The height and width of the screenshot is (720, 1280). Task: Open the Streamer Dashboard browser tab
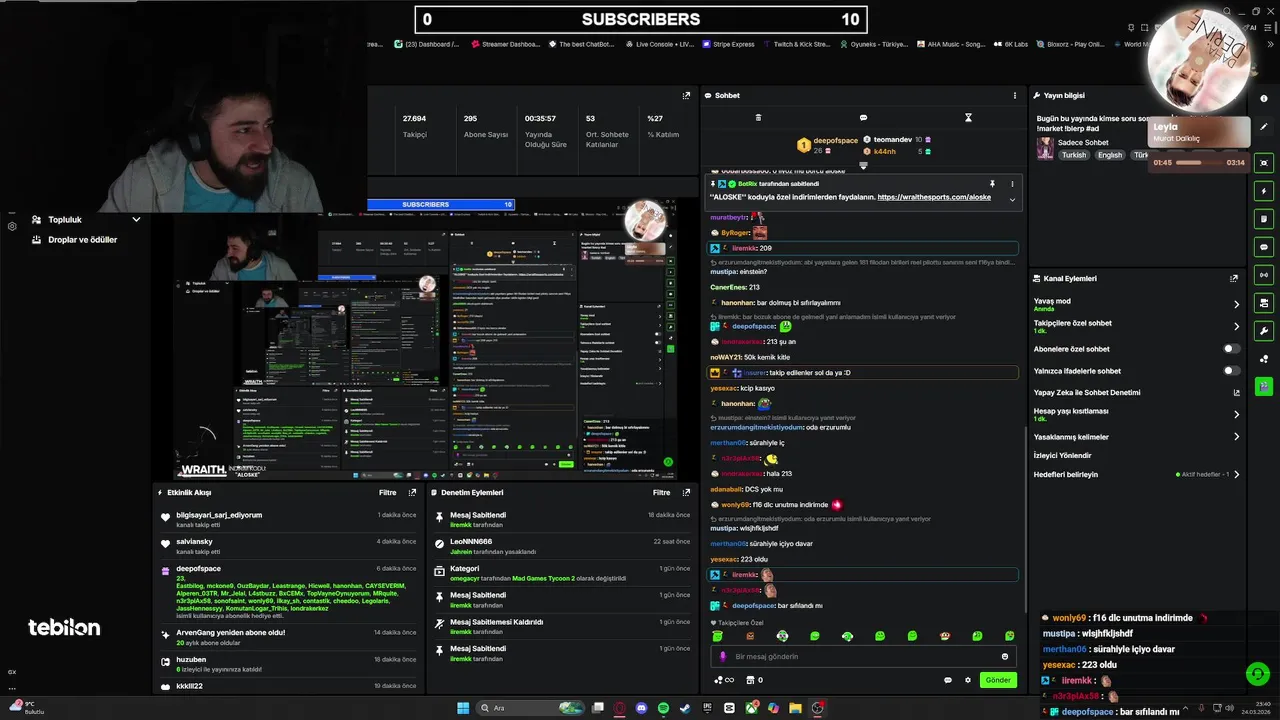point(504,44)
